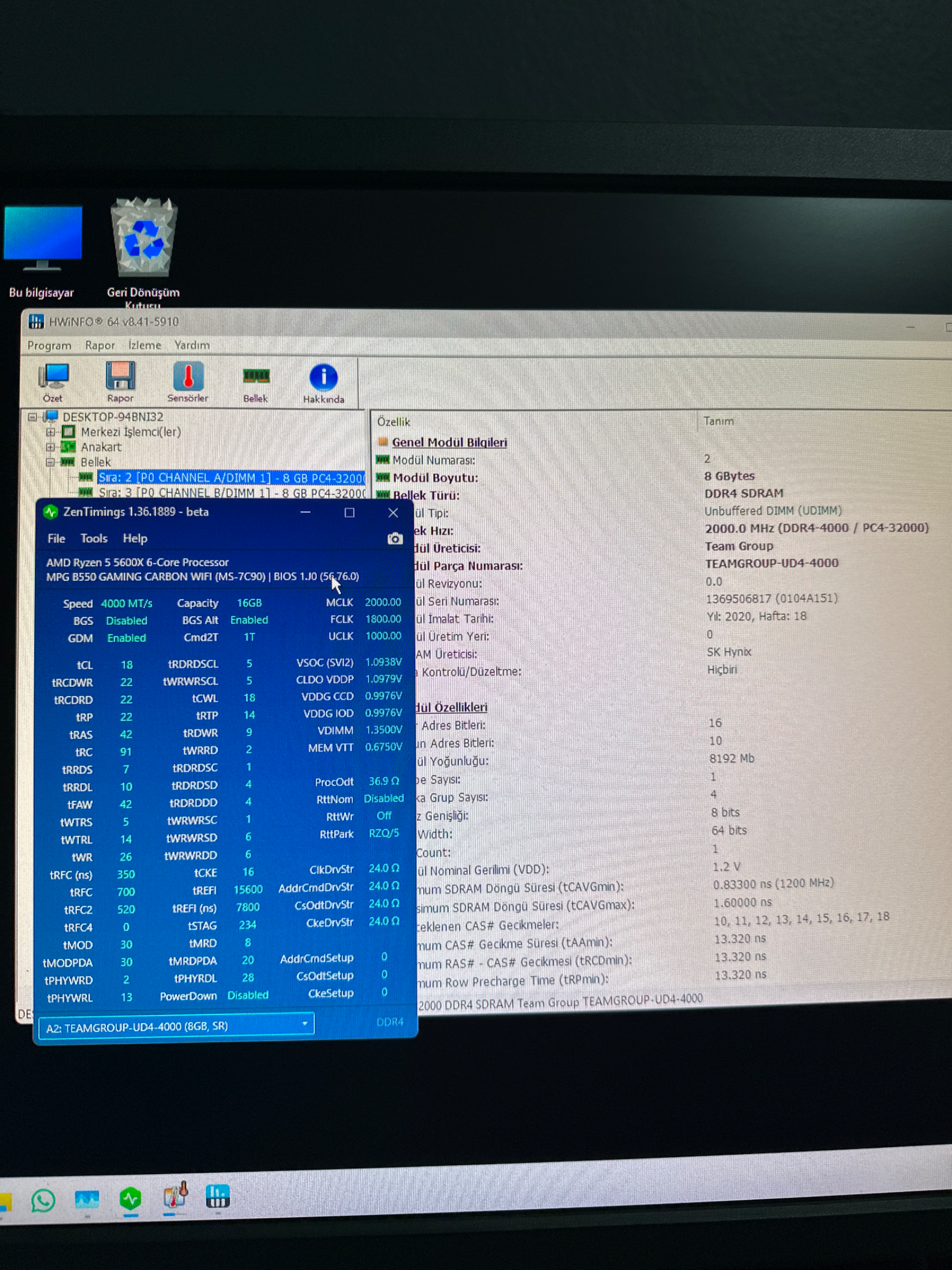Close the ZenTimings window
This screenshot has width=952, height=1270.
393,513
